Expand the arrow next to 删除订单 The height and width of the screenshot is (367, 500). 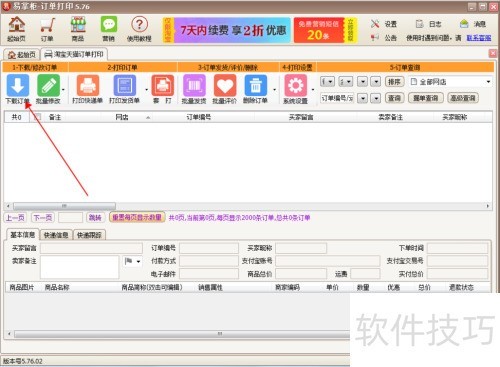click(x=274, y=89)
